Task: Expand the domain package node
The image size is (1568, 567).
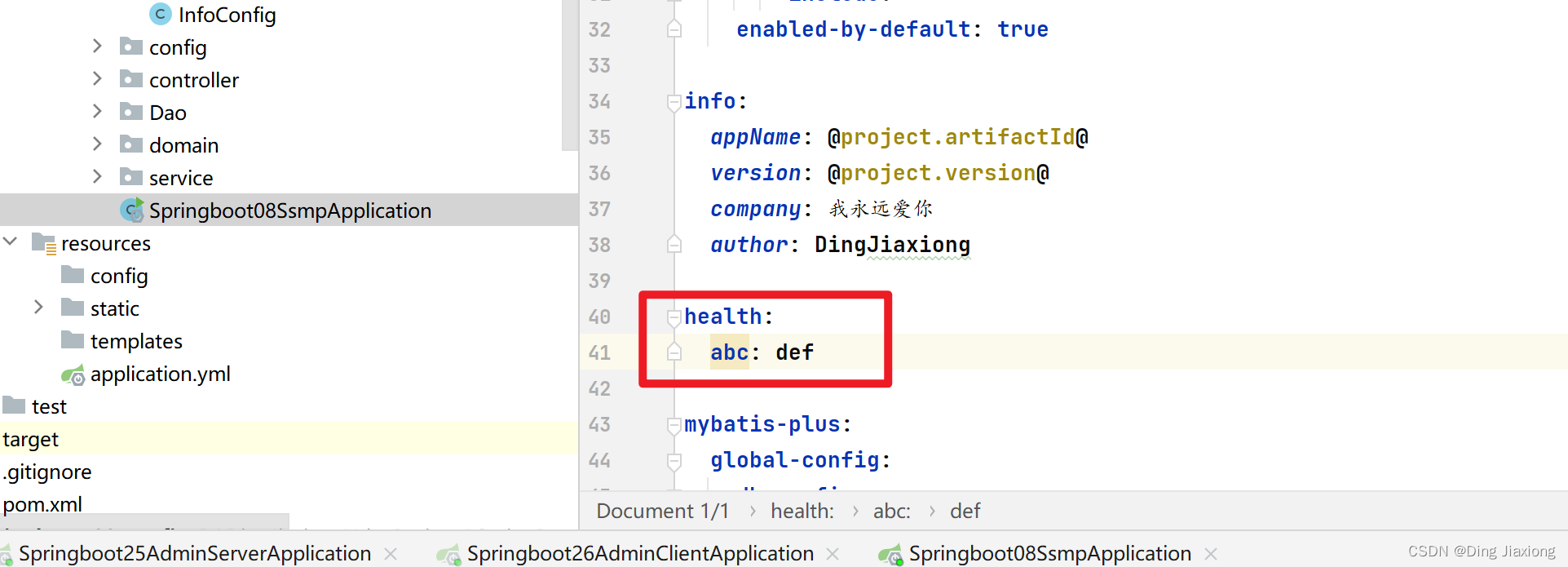Action: [x=97, y=144]
